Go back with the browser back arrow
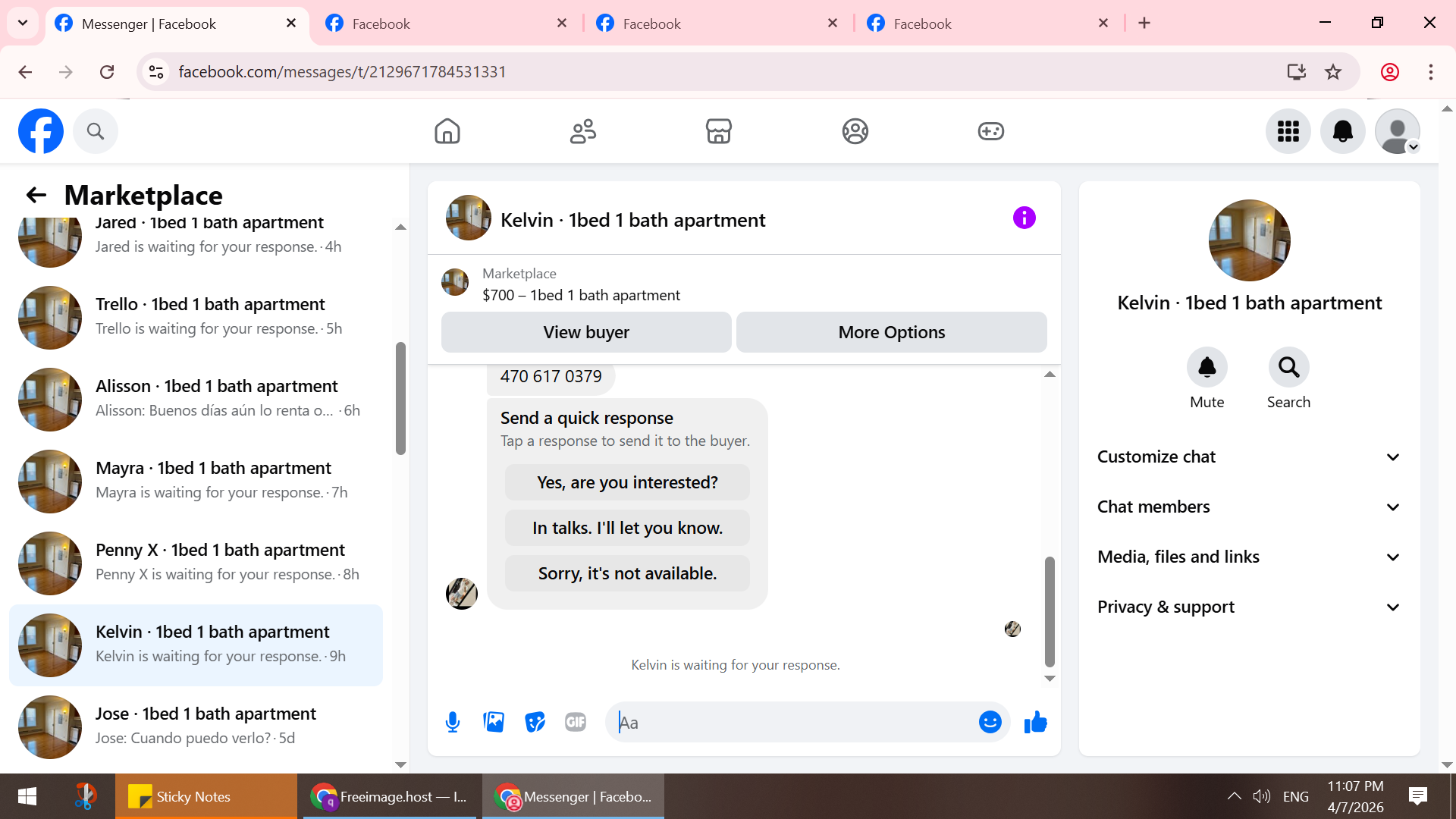 click(25, 72)
